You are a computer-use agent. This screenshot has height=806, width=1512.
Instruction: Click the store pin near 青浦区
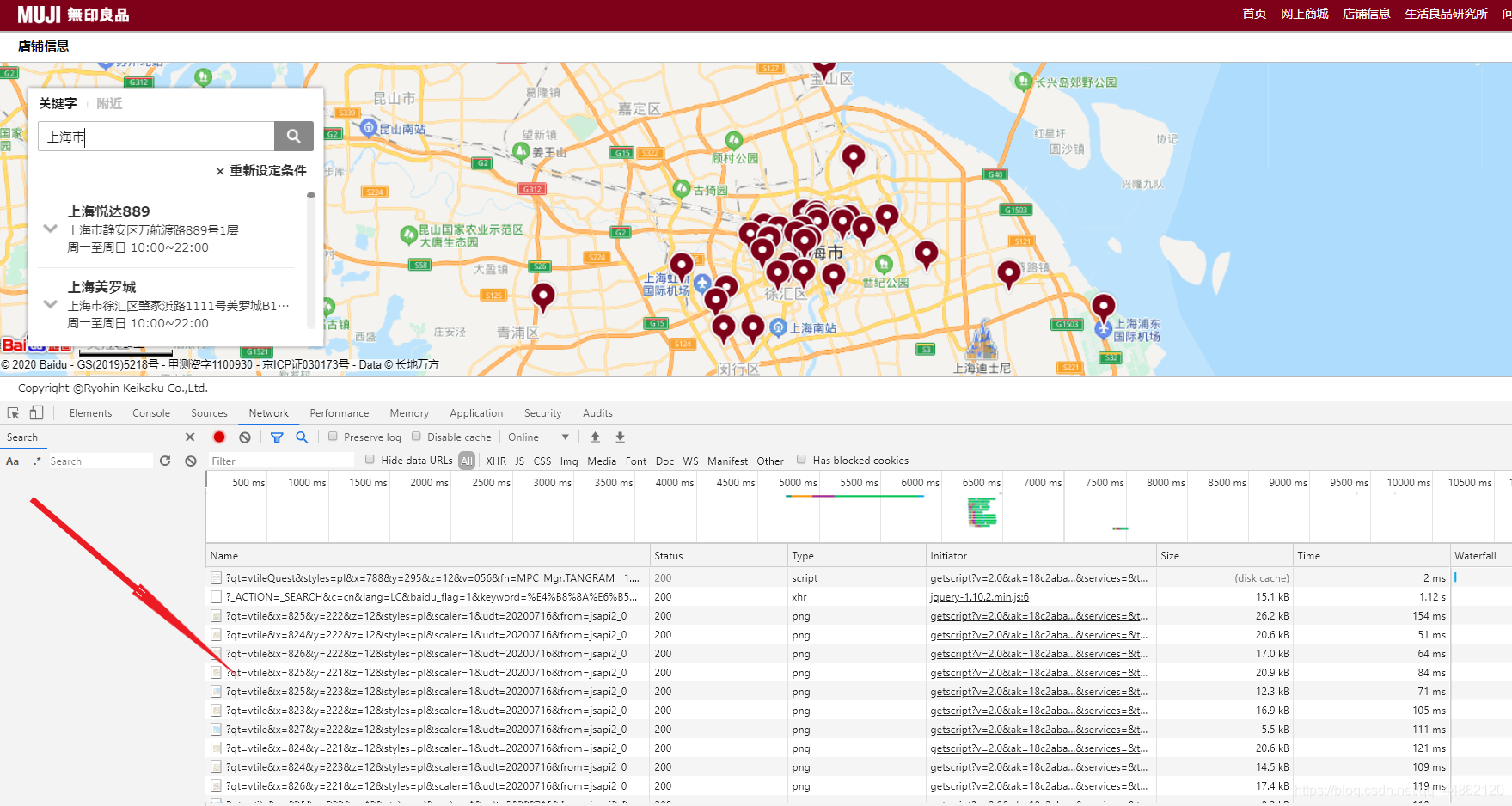[x=543, y=296]
